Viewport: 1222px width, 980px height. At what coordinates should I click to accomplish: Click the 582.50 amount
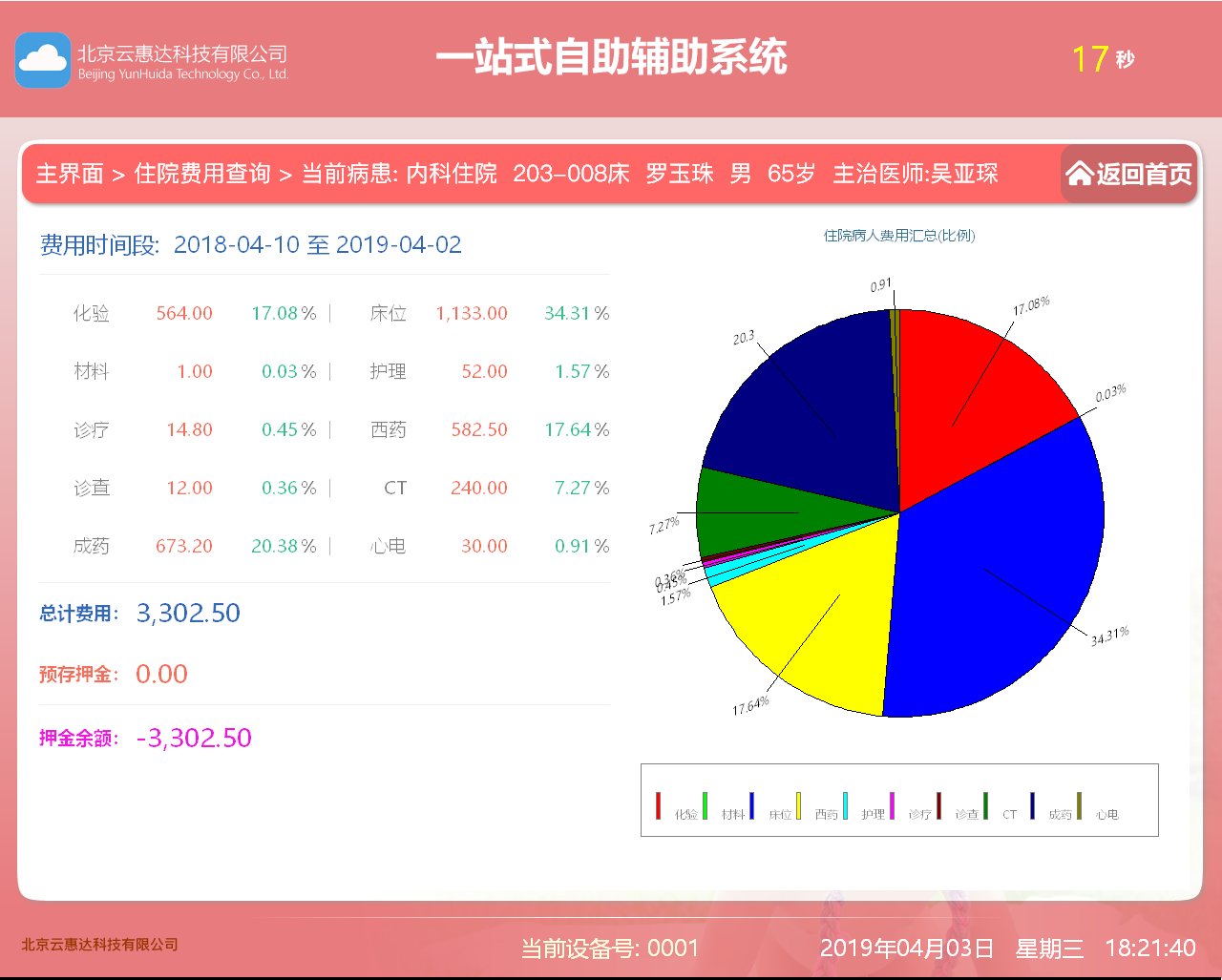(479, 429)
